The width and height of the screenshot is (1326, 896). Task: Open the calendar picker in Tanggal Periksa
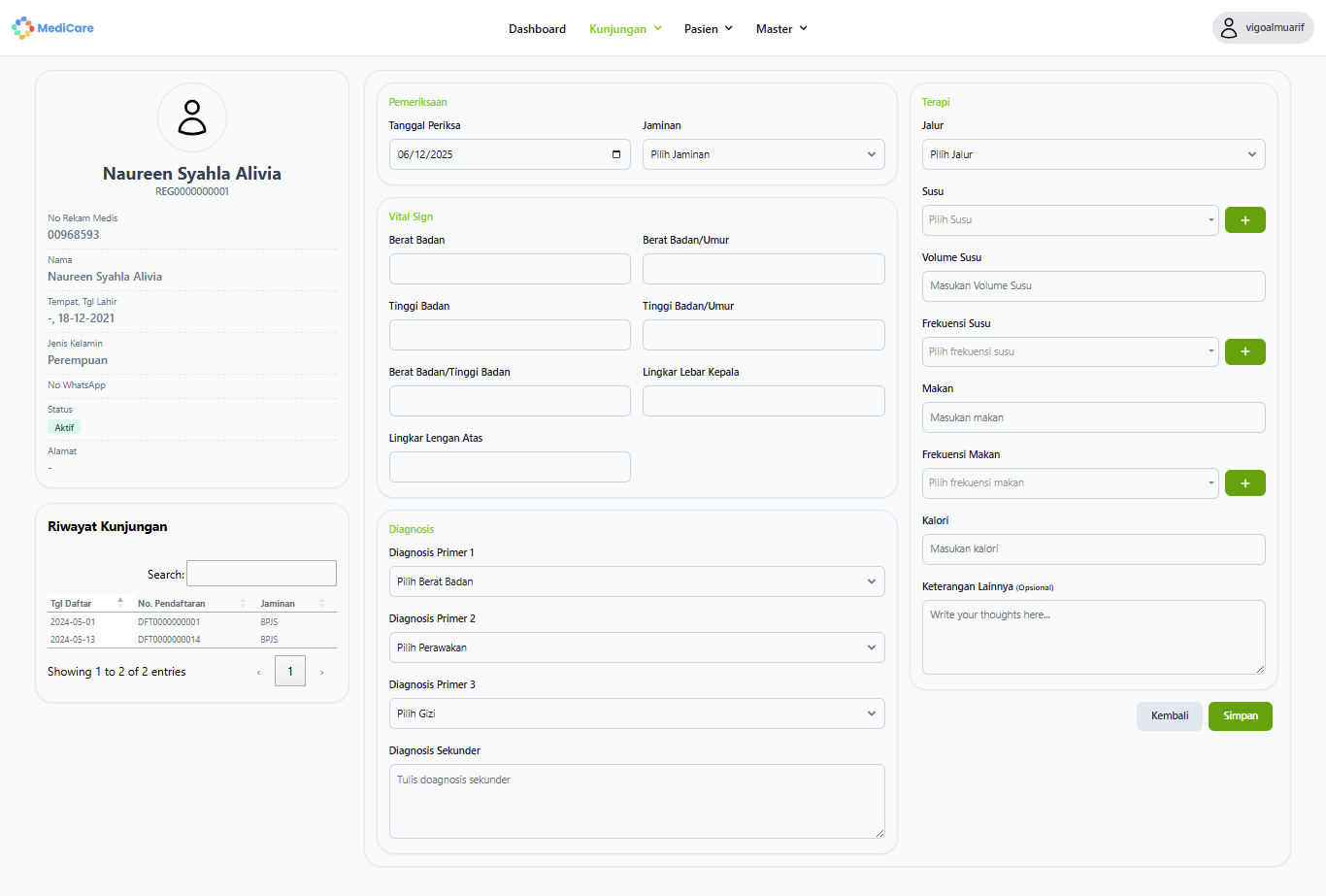pyautogui.click(x=616, y=154)
